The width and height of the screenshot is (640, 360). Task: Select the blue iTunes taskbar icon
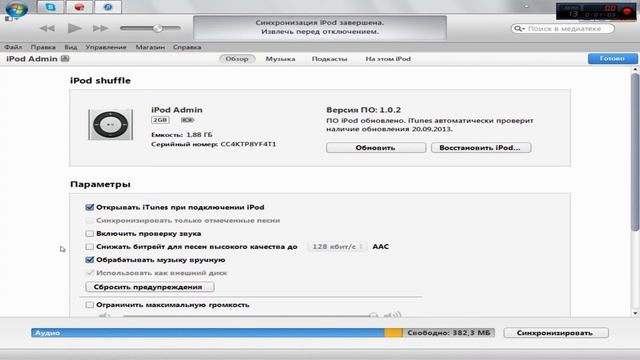coord(108,7)
